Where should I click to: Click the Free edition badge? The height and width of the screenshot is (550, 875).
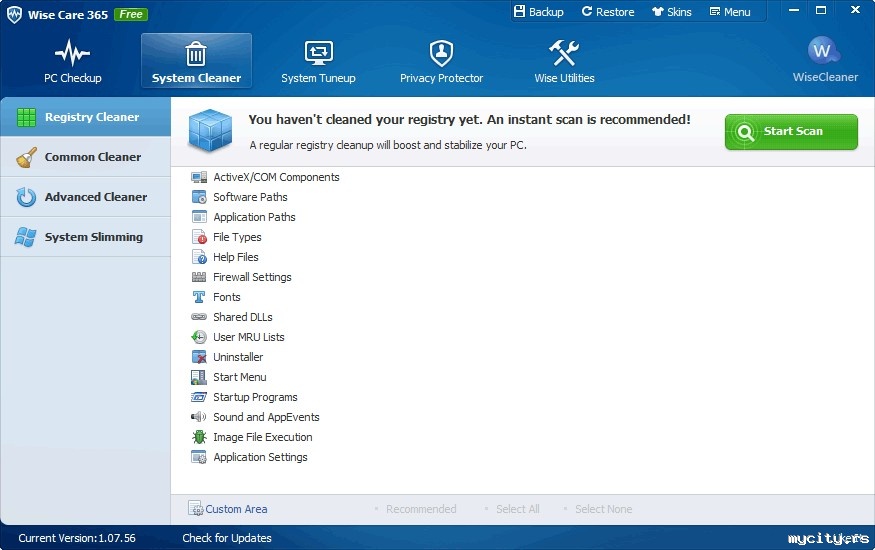pyautogui.click(x=131, y=15)
